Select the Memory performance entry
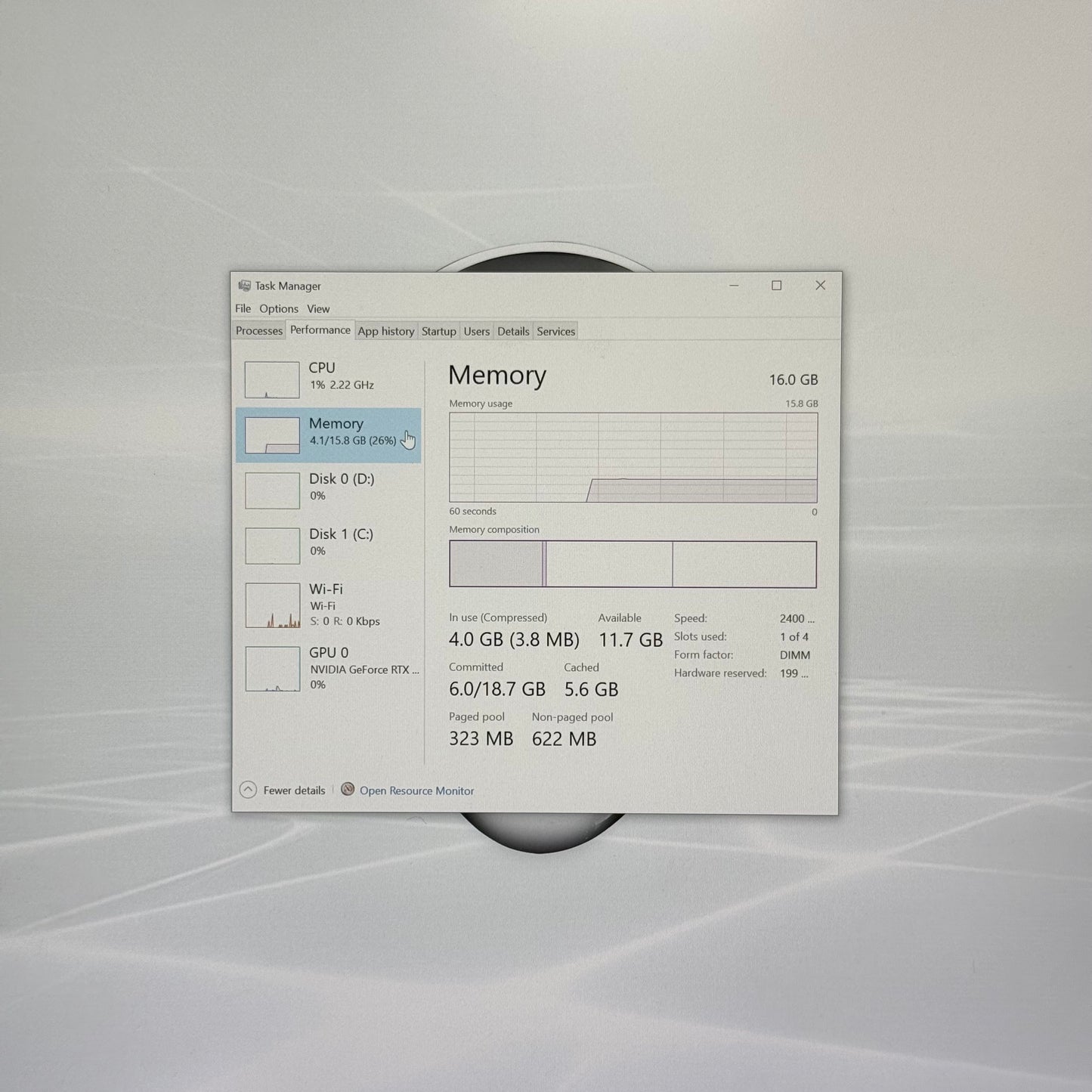Image resolution: width=1092 pixels, height=1092 pixels. pyautogui.click(x=328, y=435)
